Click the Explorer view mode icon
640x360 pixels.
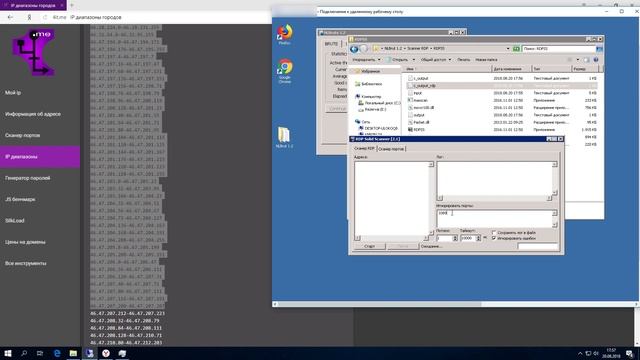570,60
